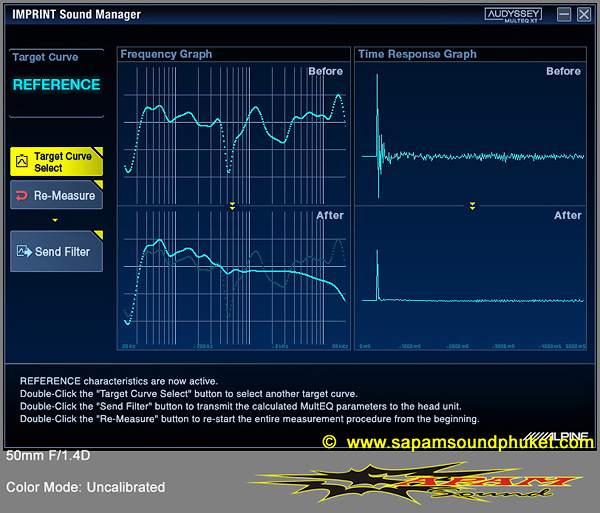Click the After time response impulse plot
The image size is (600, 513).
click(x=471, y=277)
